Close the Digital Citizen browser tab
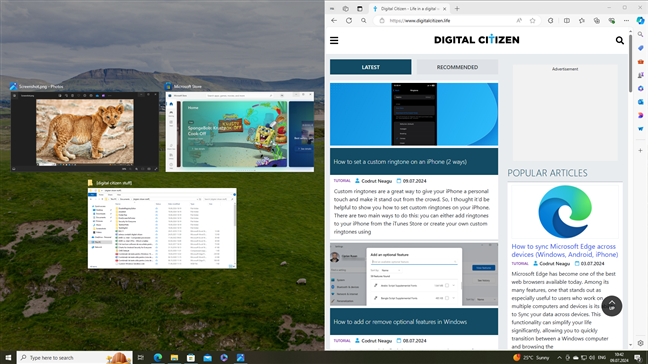Image resolution: width=648 pixels, height=364 pixels. coord(445,9)
